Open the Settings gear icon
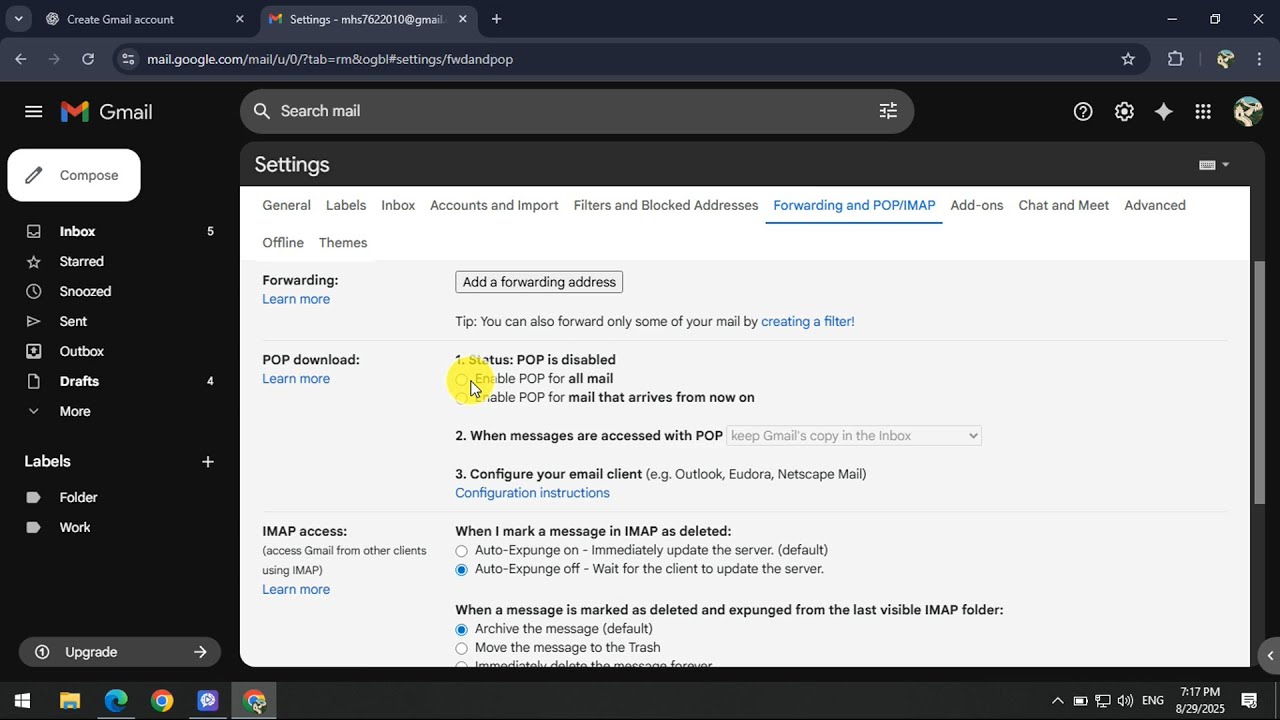 (x=1124, y=112)
